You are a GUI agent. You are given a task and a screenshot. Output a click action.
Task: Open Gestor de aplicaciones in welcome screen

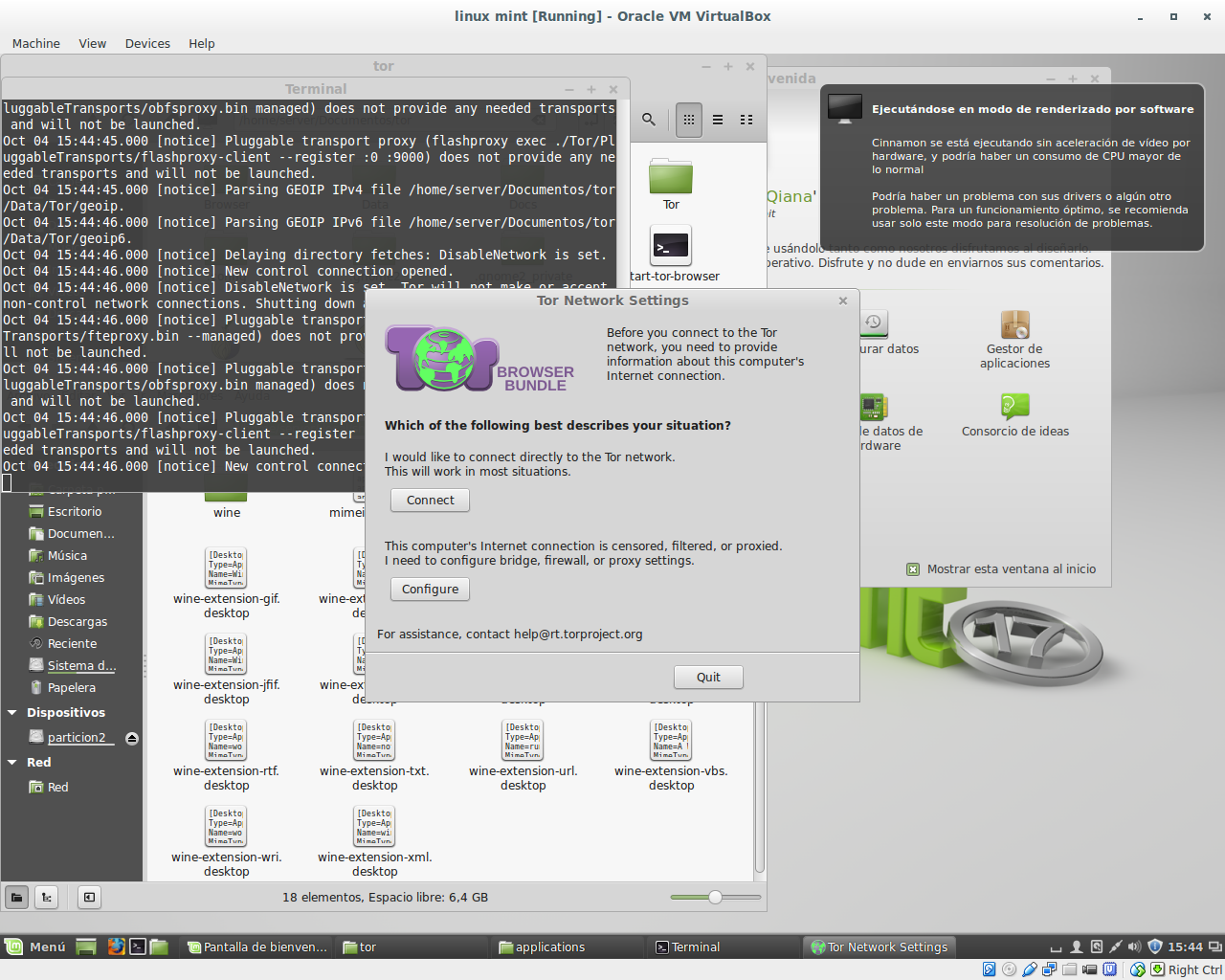(x=1014, y=340)
